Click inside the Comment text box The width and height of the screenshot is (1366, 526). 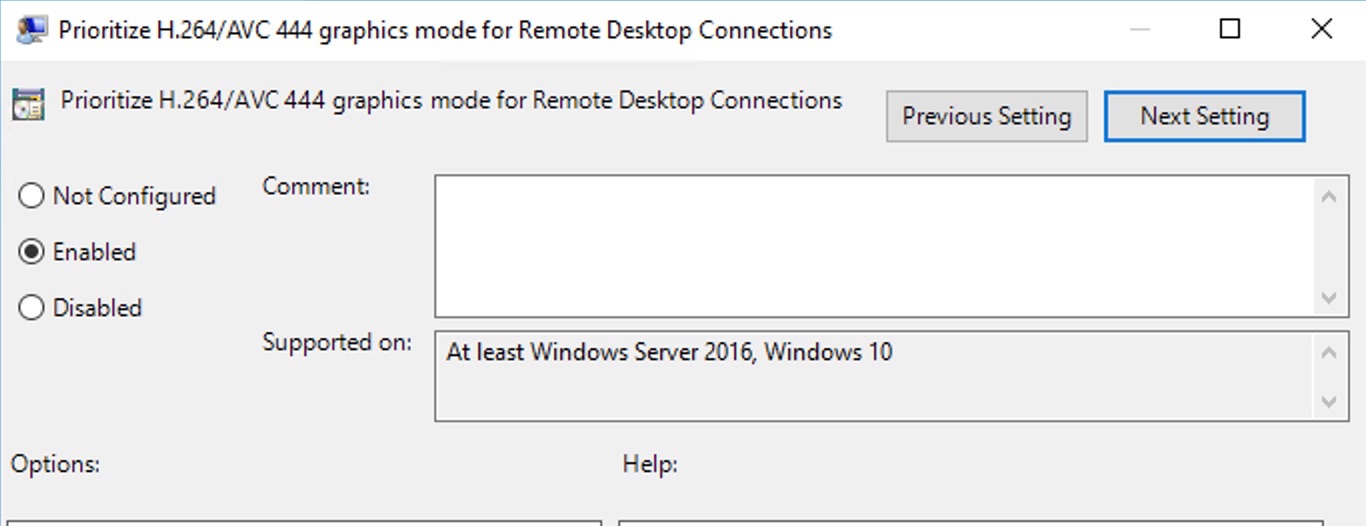click(872, 246)
